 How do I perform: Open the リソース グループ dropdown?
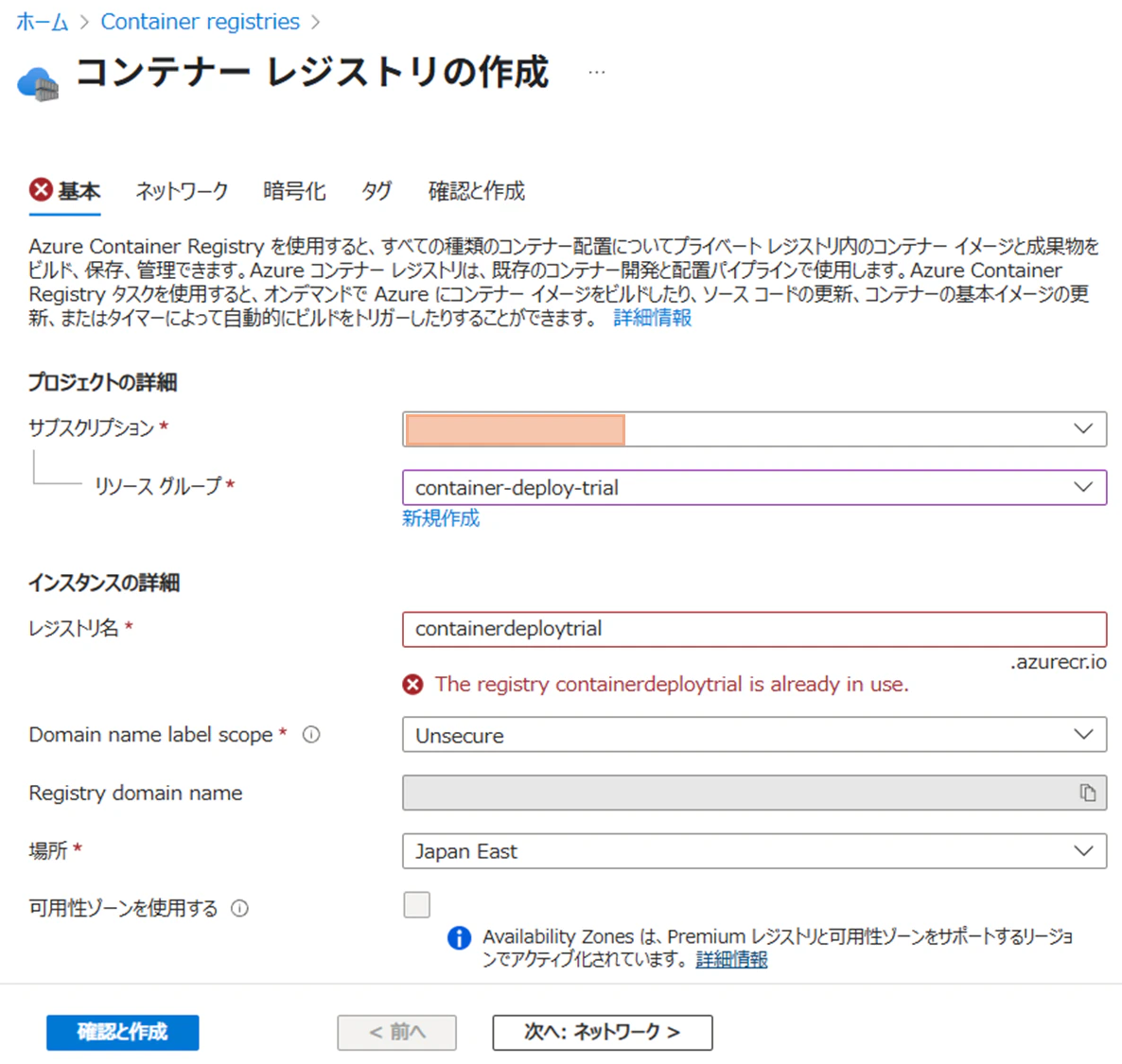[x=754, y=487]
